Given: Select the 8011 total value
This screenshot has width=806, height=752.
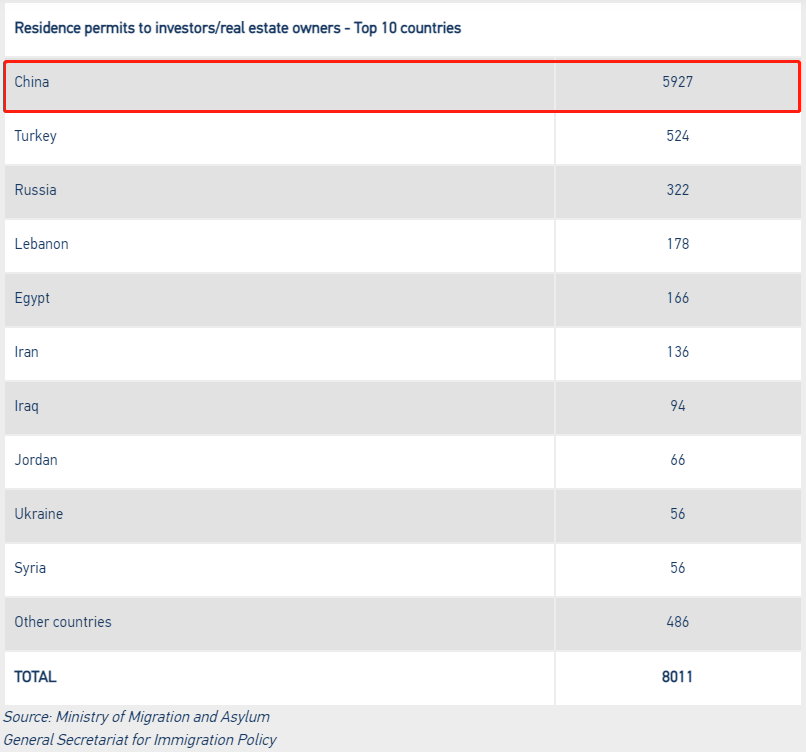Looking at the screenshot, I should tap(677, 676).
